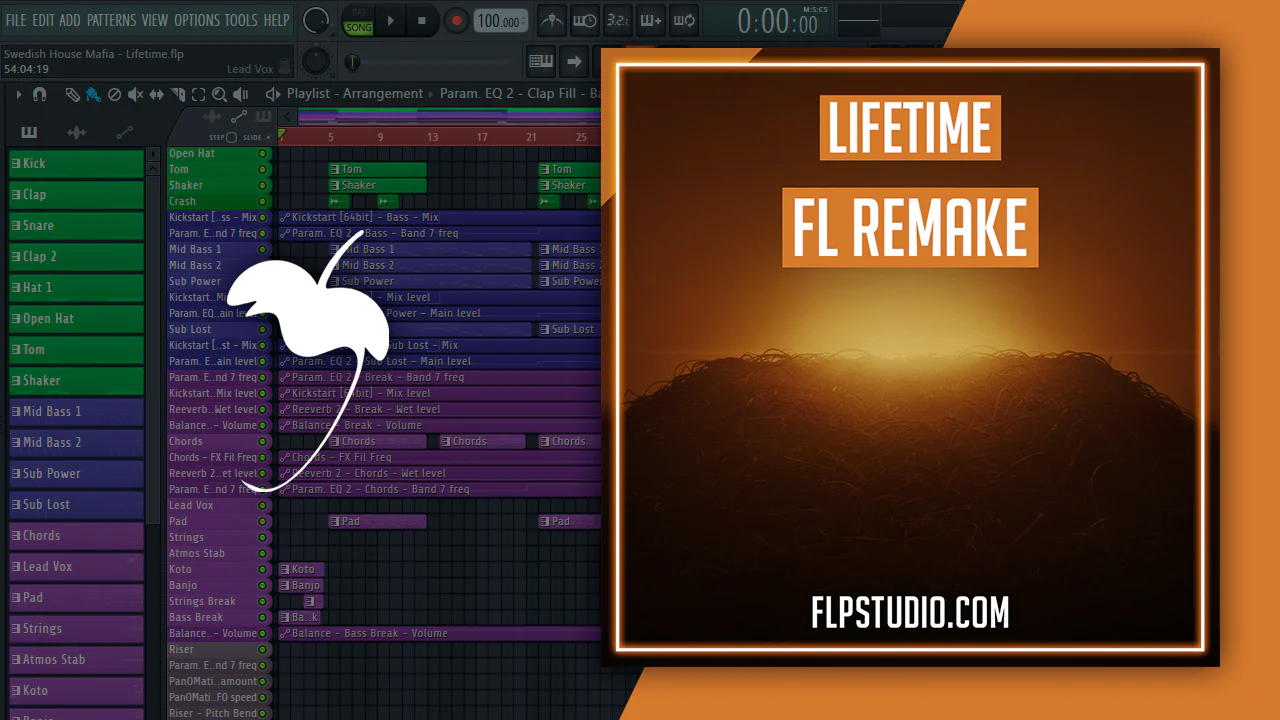Open the PATTERNS menu
The image size is (1280, 720).
(111, 20)
